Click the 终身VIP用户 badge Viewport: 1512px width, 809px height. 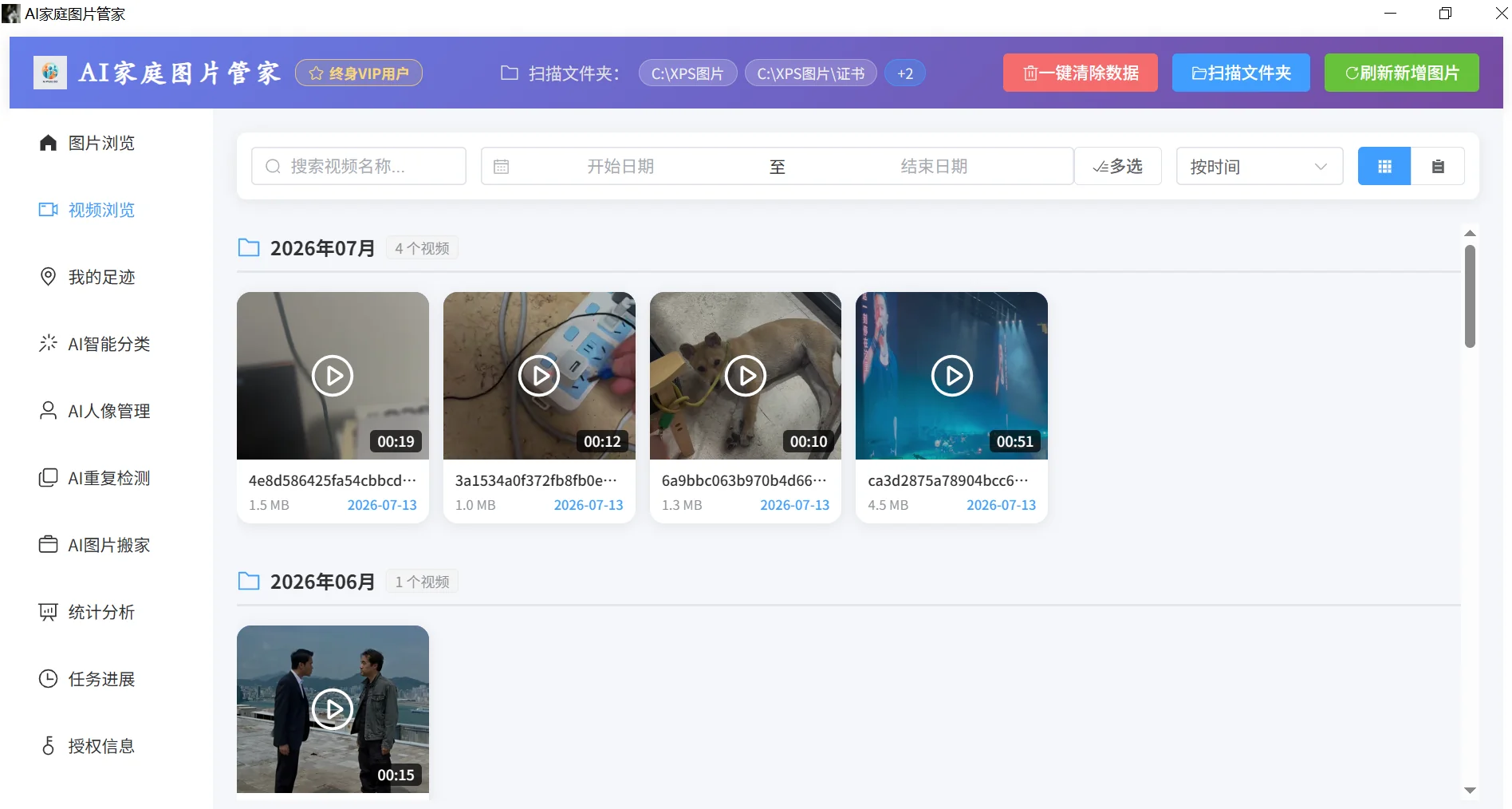click(359, 73)
